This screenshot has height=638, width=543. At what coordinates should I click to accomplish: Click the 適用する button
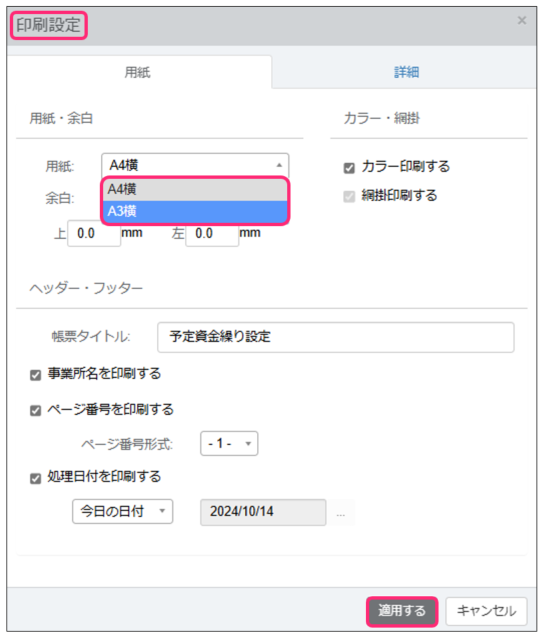click(402, 611)
